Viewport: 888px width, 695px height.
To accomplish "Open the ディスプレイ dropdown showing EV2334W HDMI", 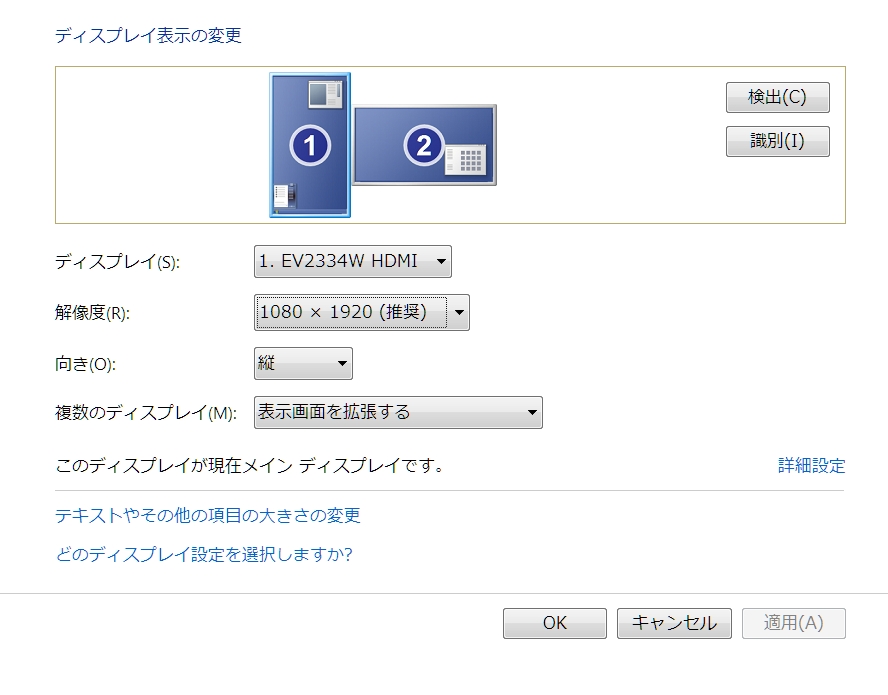I will click(x=353, y=261).
